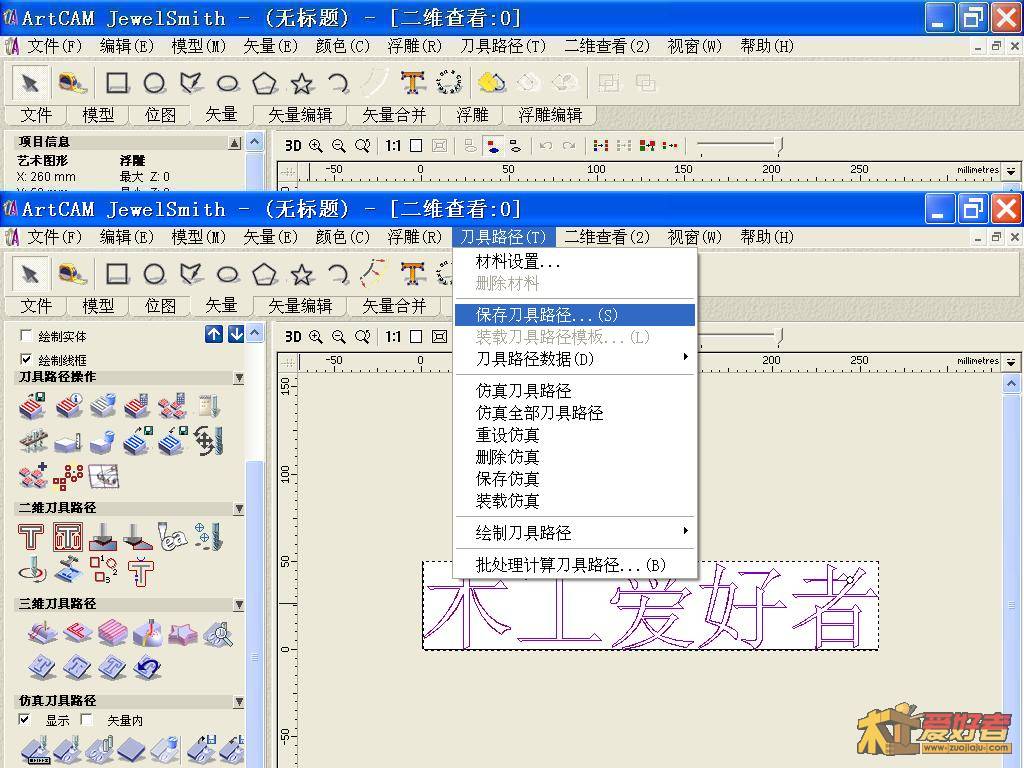The height and width of the screenshot is (768, 1024).
Task: Toggle 矢量内 checkbox
Action: point(86,720)
